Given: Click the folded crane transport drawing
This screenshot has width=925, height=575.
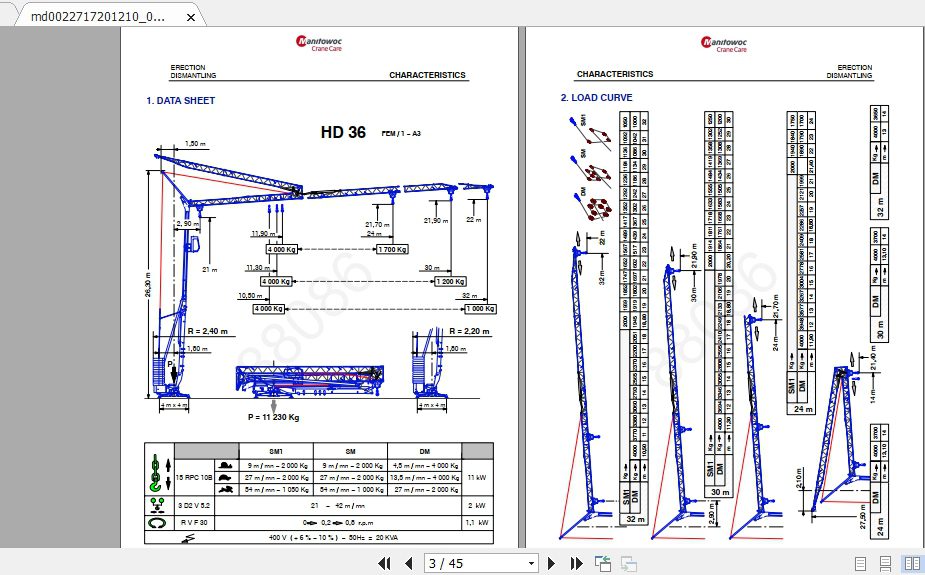Looking at the screenshot, I should [x=310, y=380].
